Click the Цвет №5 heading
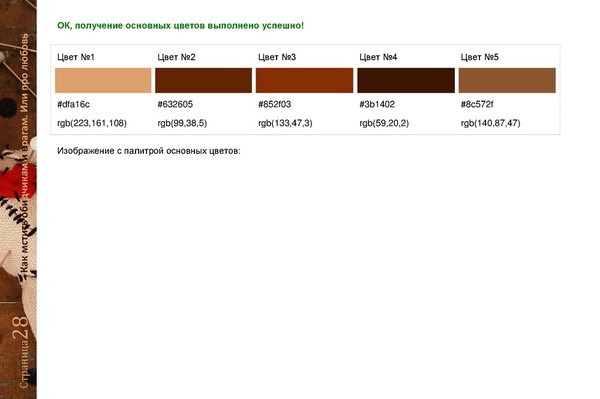 [x=479, y=57]
